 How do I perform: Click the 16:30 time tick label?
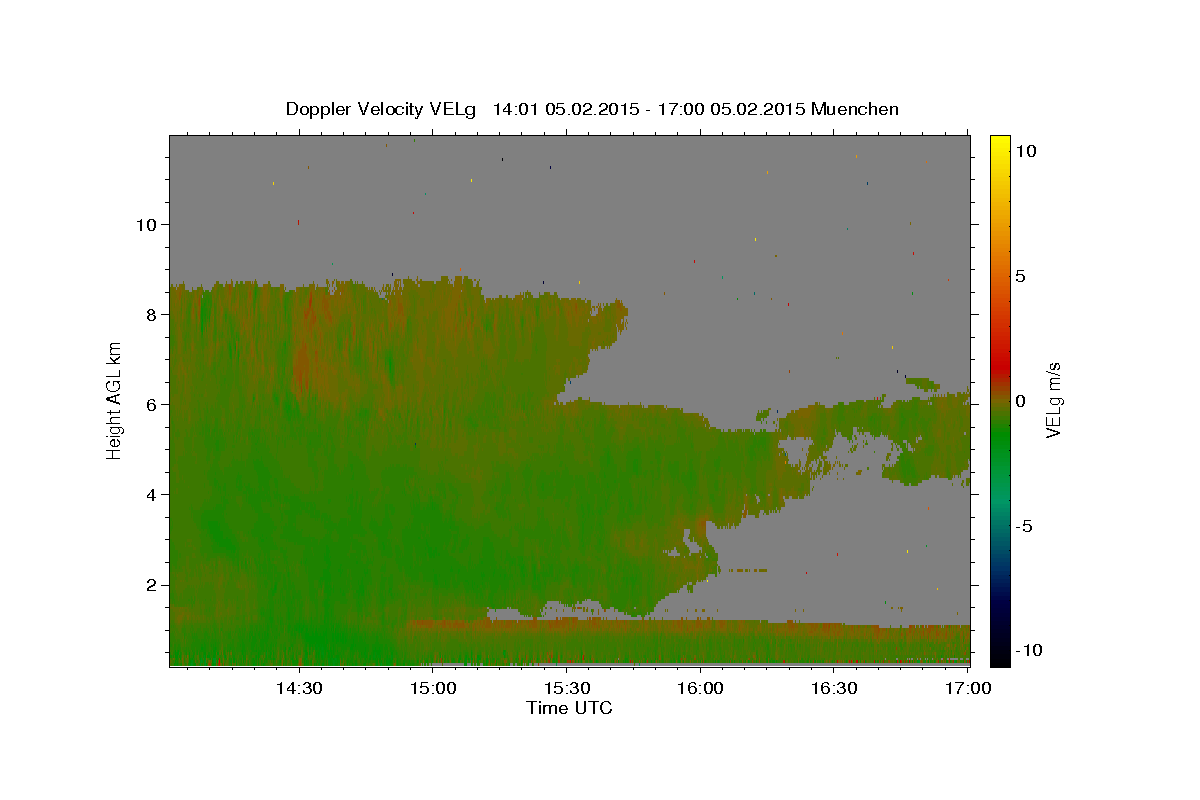pos(835,689)
